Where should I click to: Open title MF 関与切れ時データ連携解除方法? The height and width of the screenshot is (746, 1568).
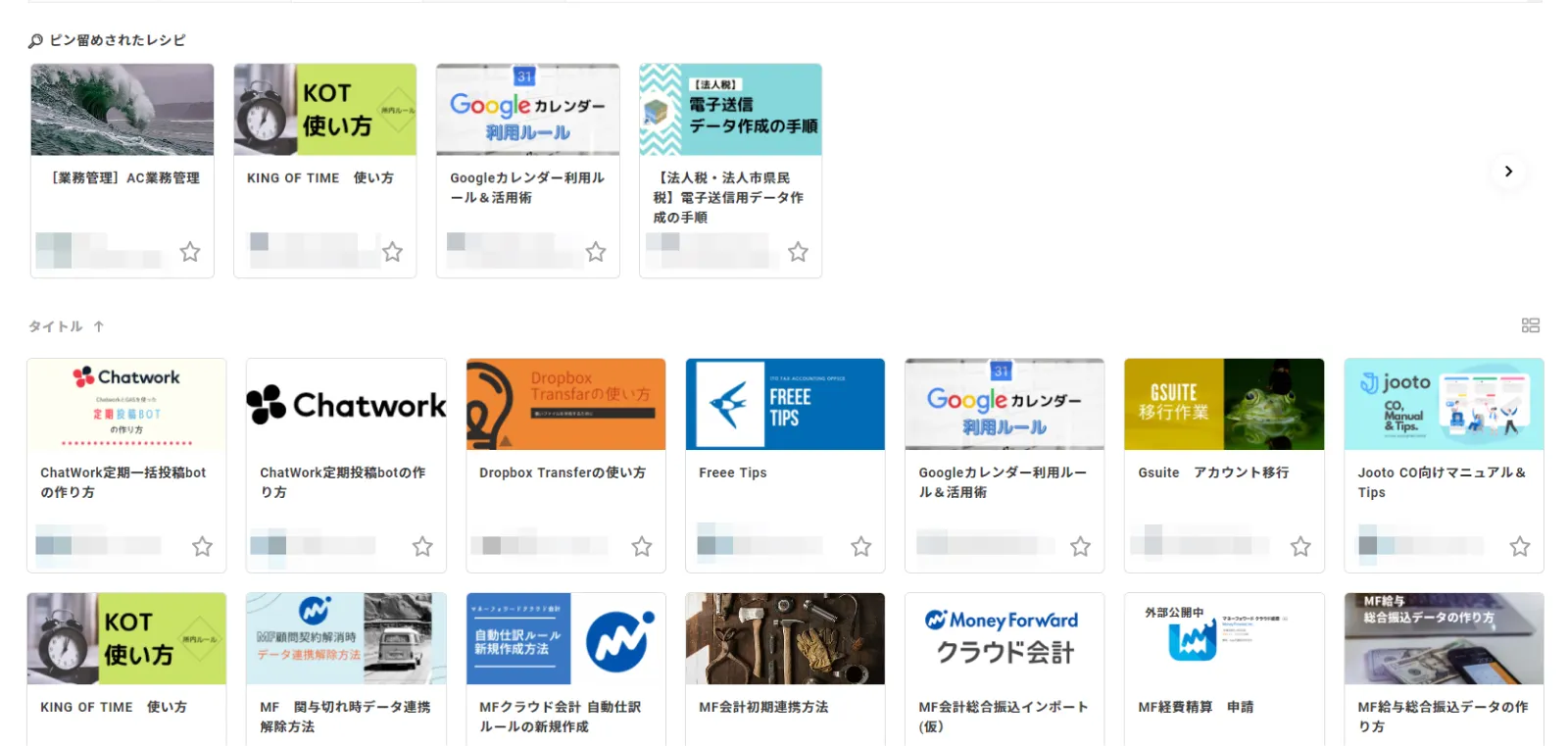pyautogui.click(x=345, y=717)
